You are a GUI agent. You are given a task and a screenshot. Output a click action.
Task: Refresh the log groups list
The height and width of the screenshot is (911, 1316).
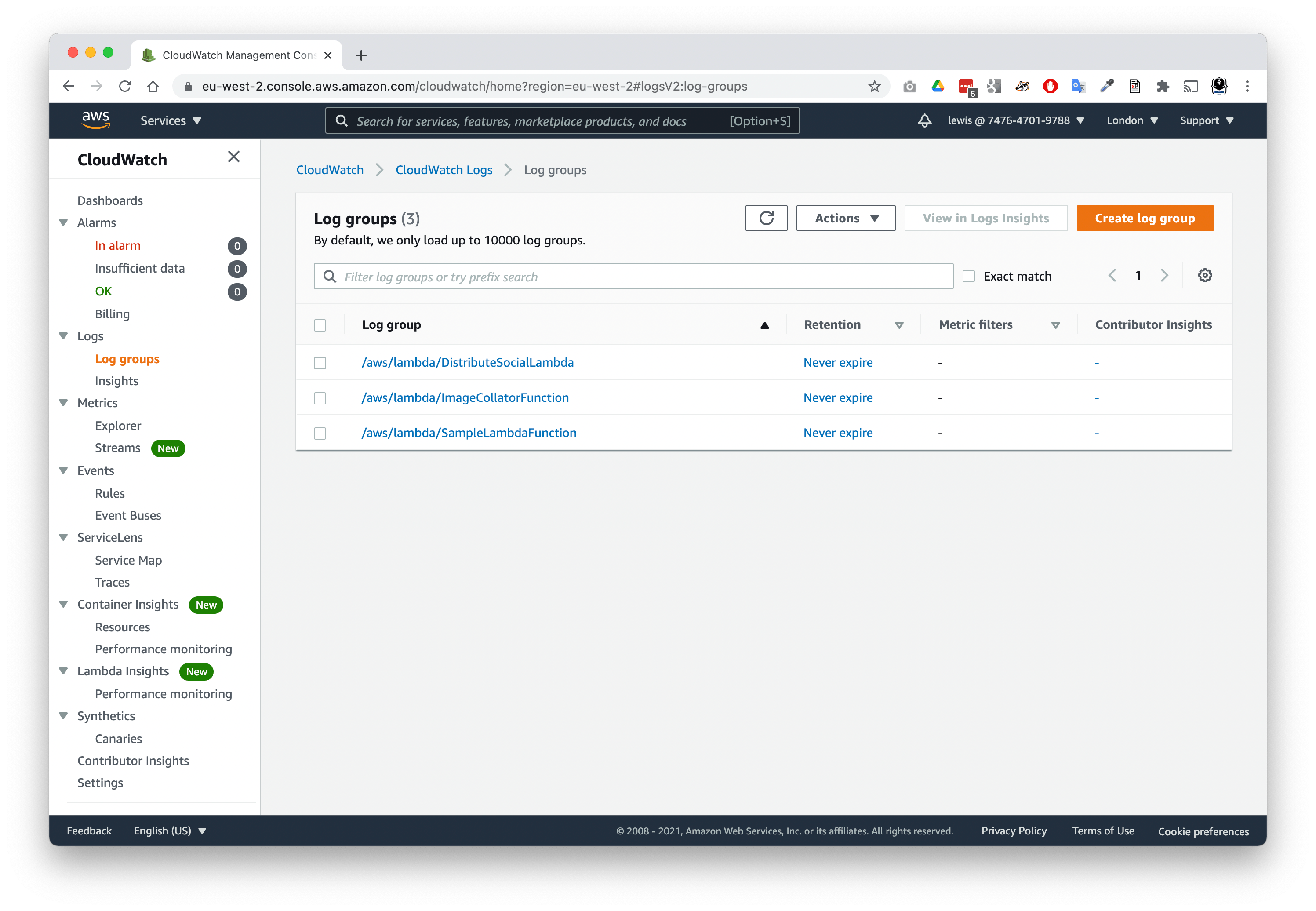[767, 218]
